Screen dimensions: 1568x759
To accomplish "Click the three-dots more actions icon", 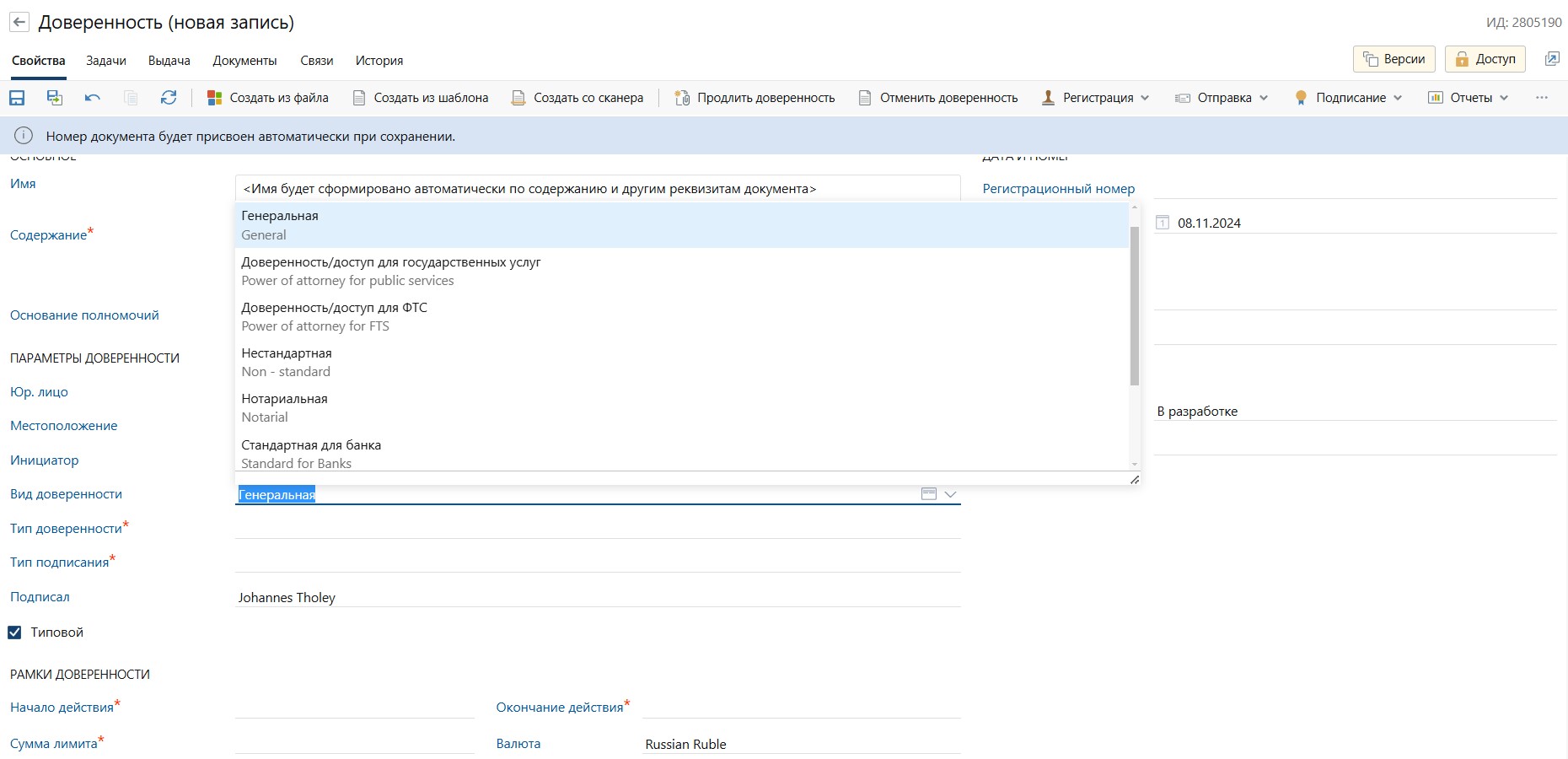I will 1541,98.
